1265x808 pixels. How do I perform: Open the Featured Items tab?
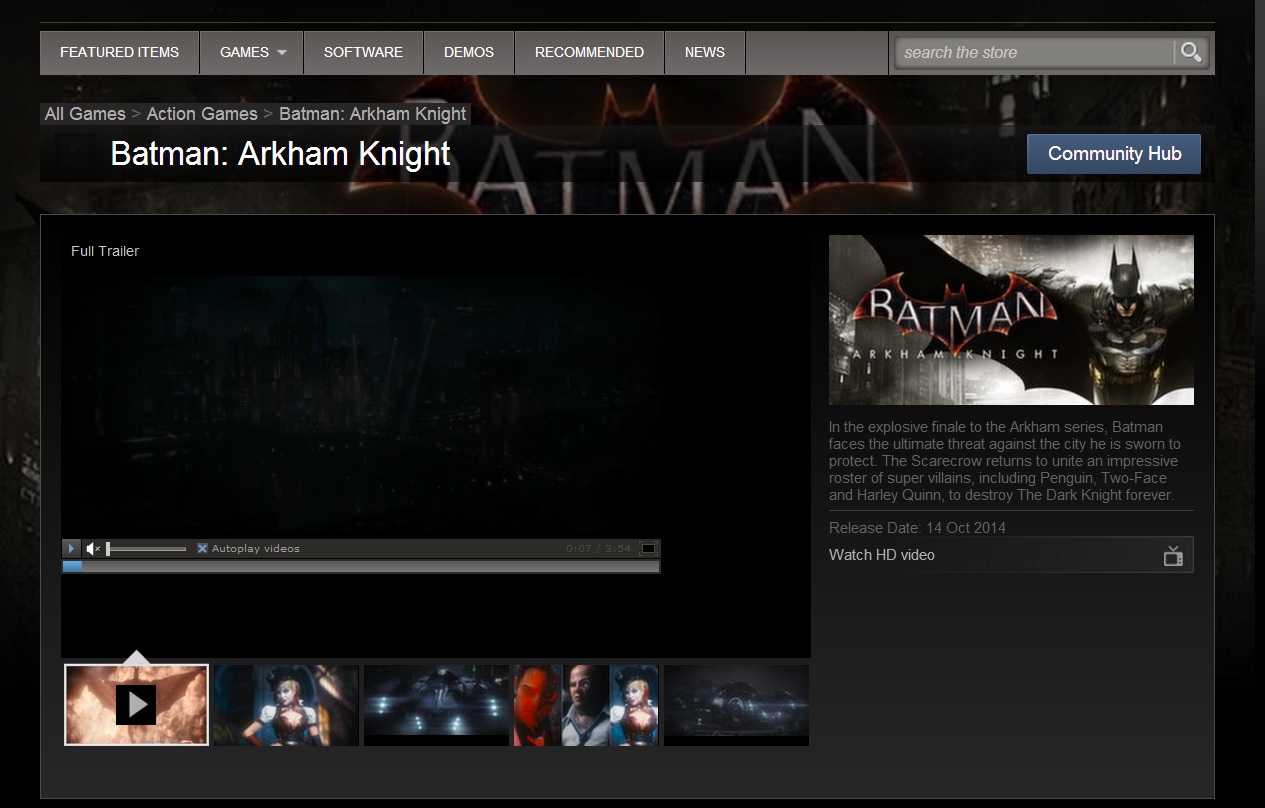click(x=119, y=53)
